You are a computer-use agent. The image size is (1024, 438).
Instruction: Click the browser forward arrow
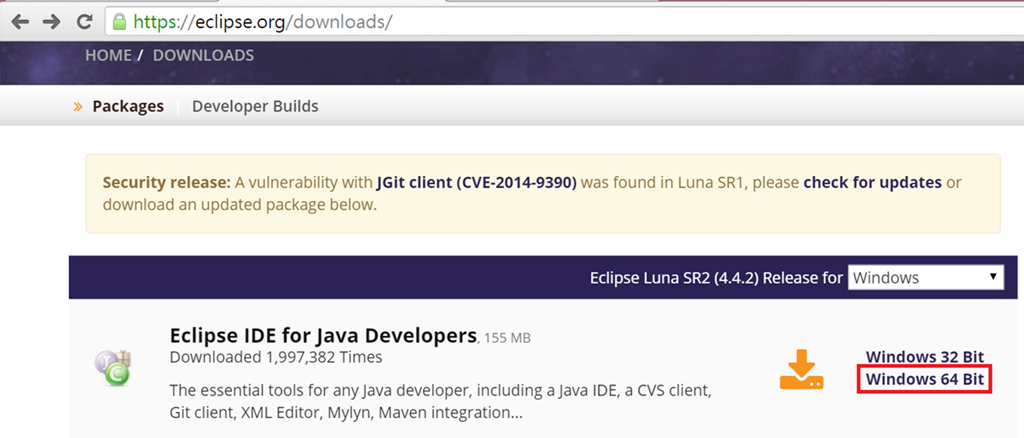point(52,20)
